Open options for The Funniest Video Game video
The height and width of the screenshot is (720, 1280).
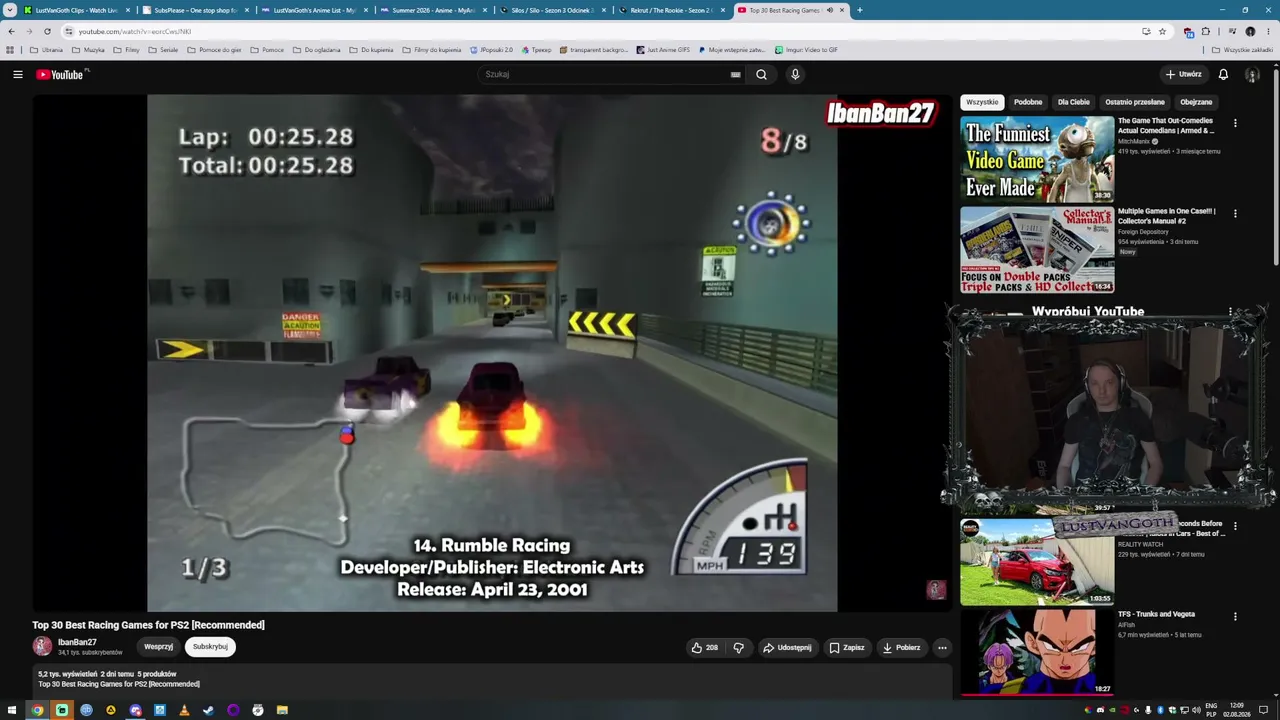click(1235, 124)
